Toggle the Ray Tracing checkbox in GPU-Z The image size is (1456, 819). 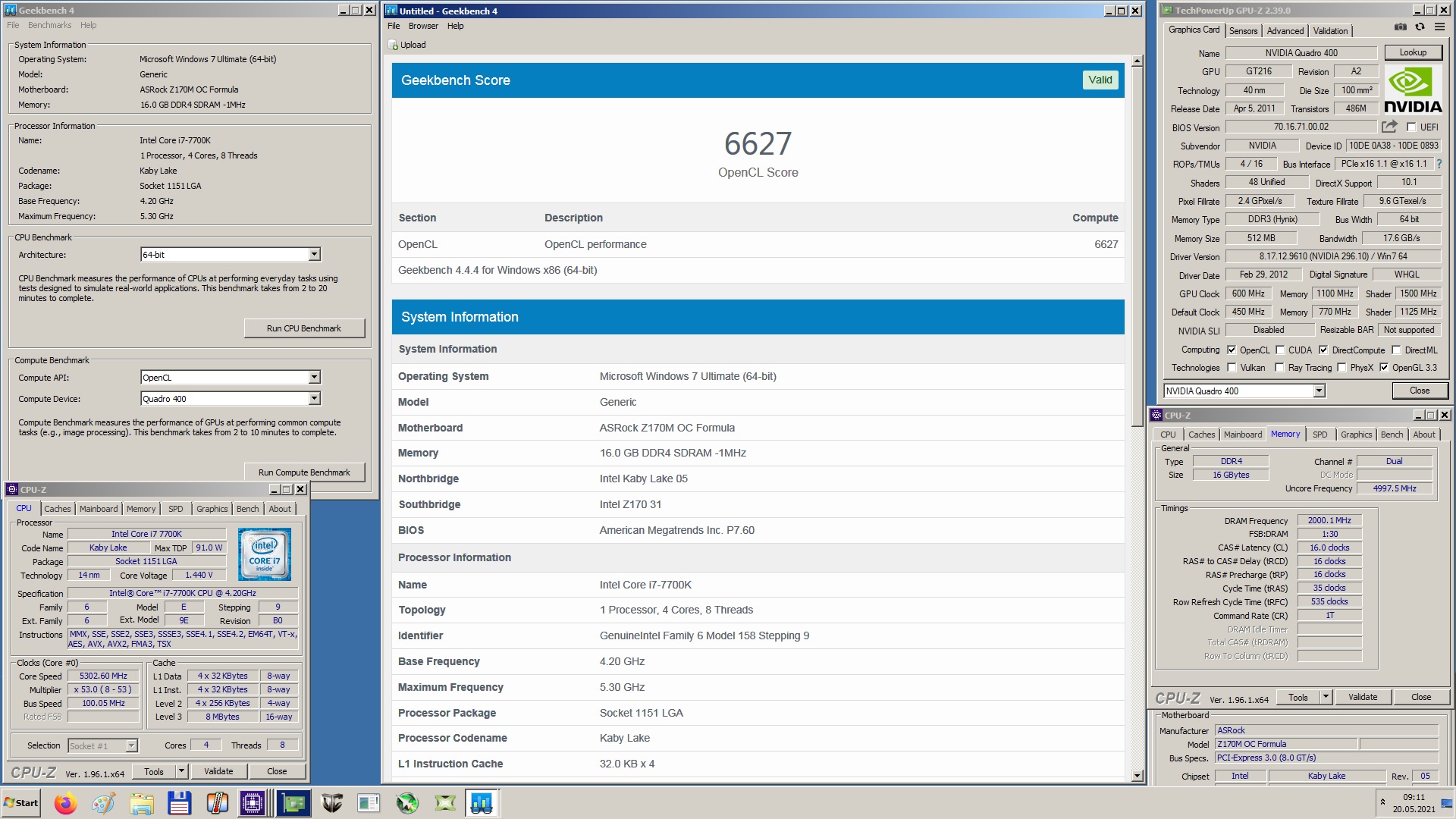1280,368
